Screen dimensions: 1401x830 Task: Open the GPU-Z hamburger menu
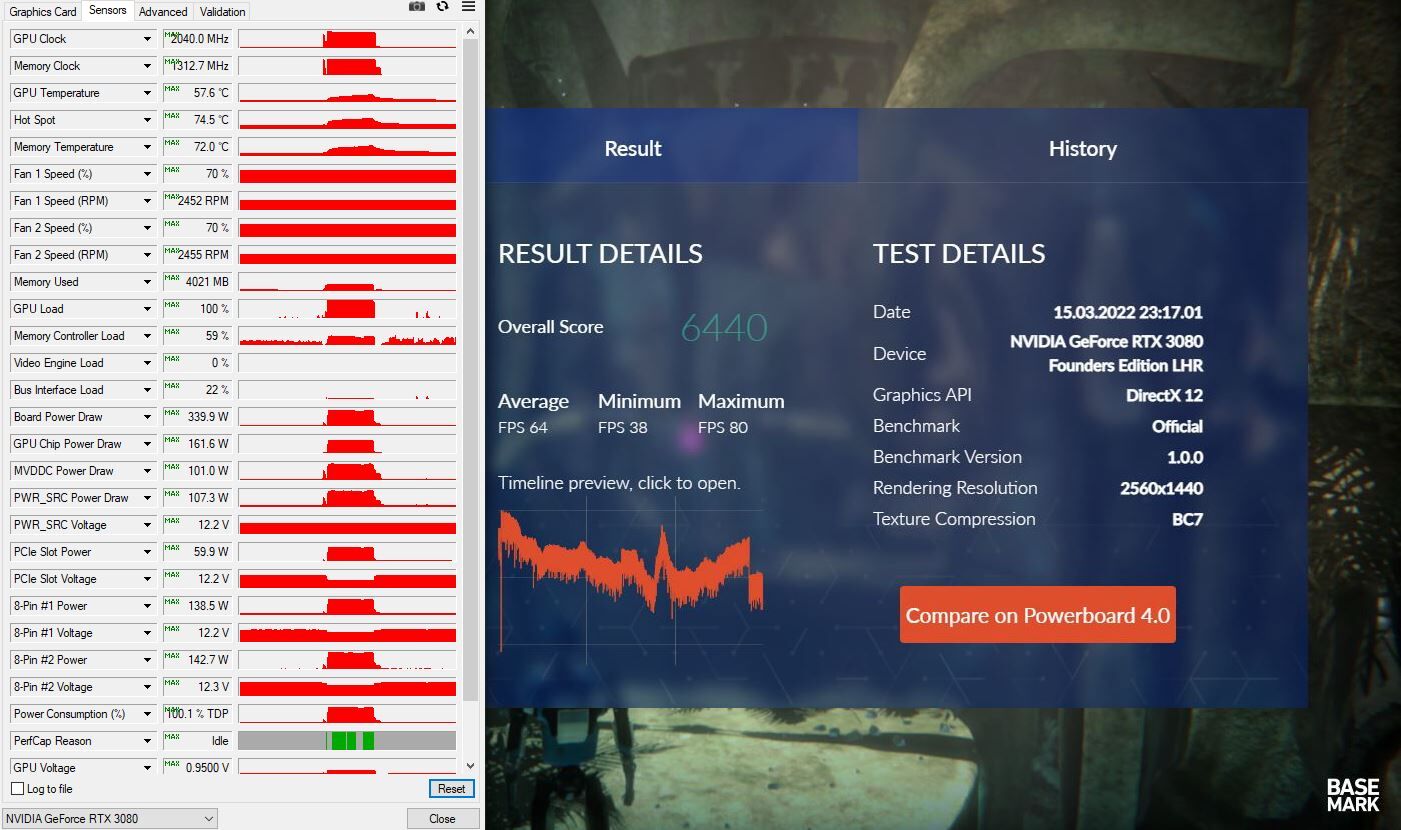point(468,7)
